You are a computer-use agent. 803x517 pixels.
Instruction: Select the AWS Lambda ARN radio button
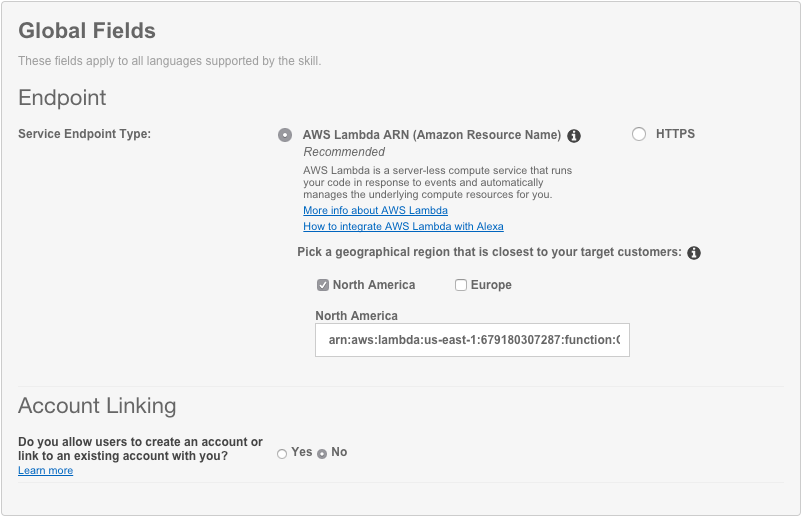tap(285, 135)
